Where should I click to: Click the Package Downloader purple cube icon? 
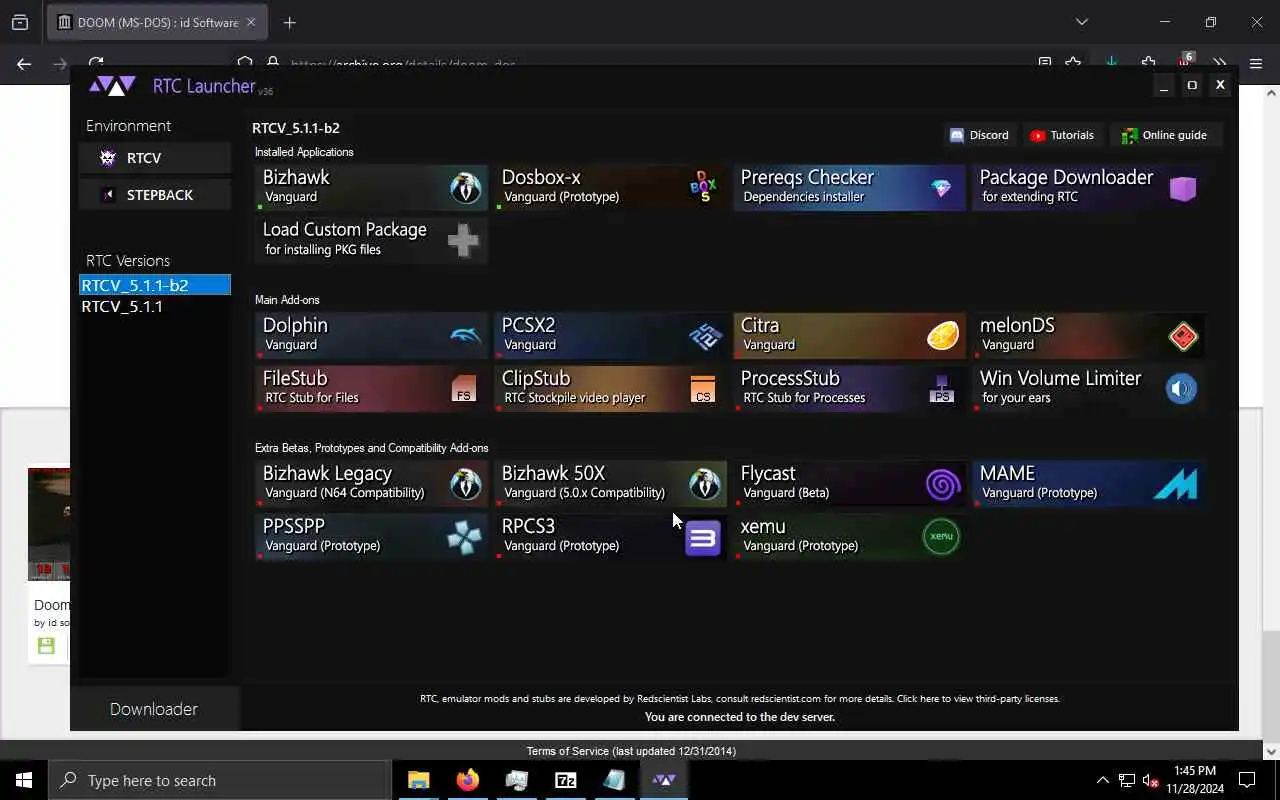(x=1183, y=188)
